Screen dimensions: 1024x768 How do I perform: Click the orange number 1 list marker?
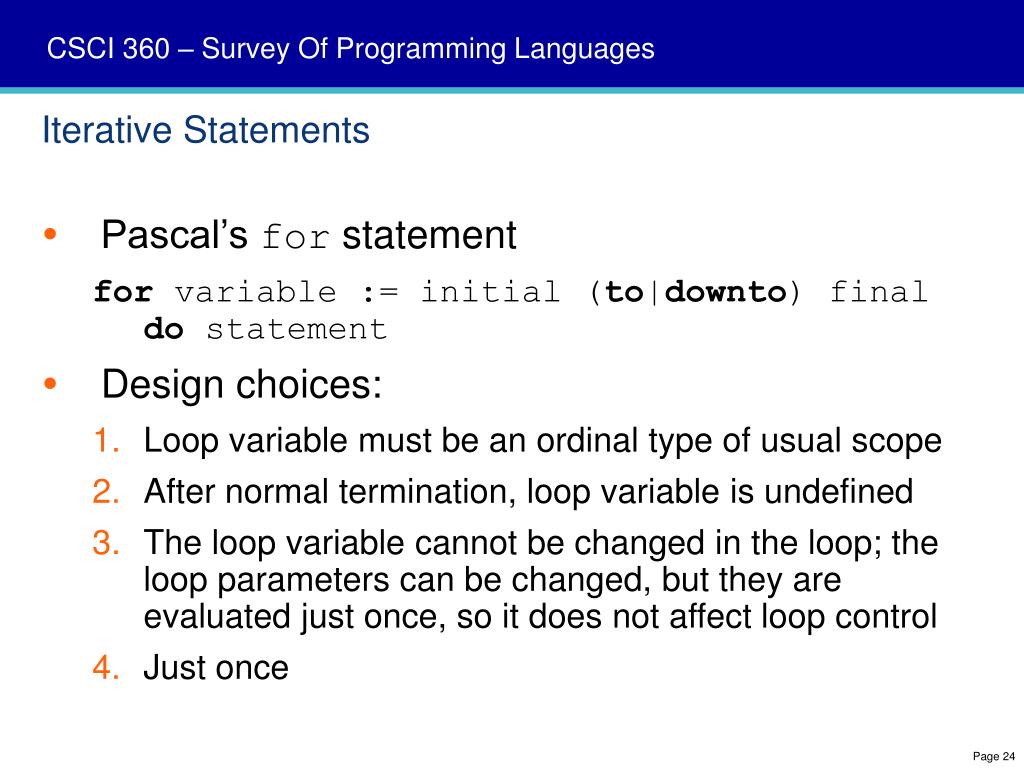point(106,440)
